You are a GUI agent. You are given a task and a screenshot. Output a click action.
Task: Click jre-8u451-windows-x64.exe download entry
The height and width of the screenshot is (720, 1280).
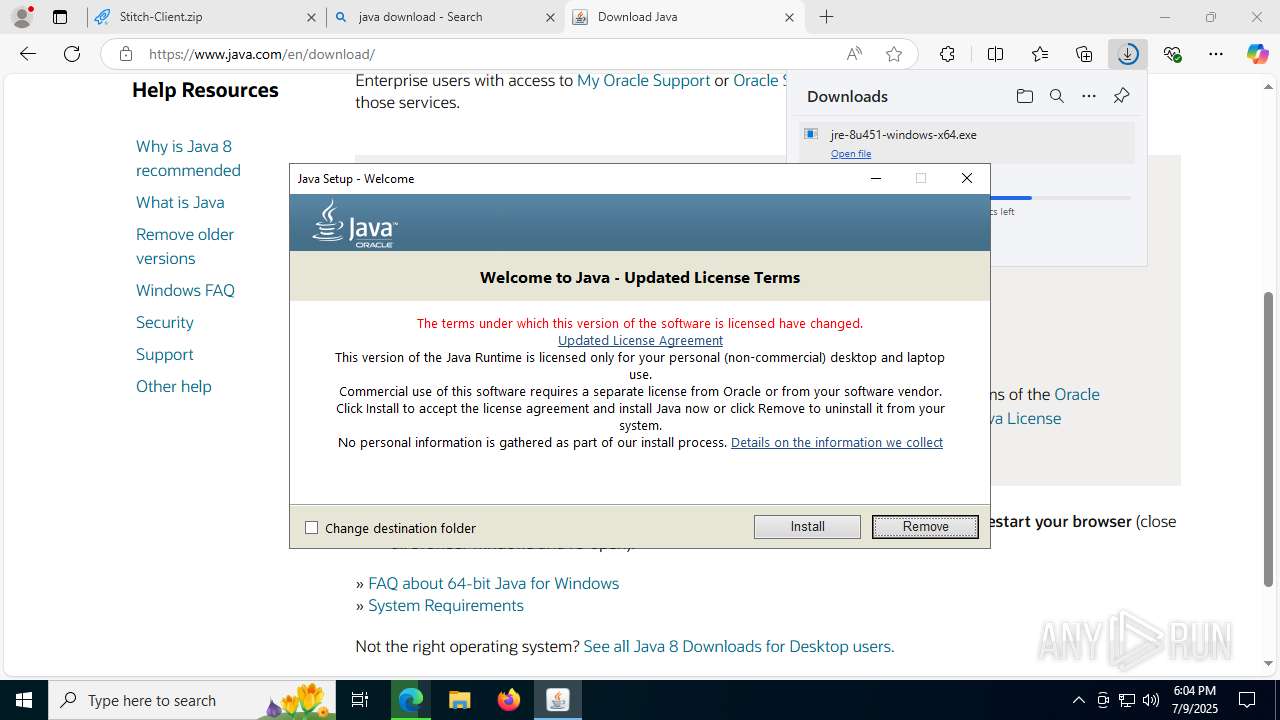click(966, 142)
